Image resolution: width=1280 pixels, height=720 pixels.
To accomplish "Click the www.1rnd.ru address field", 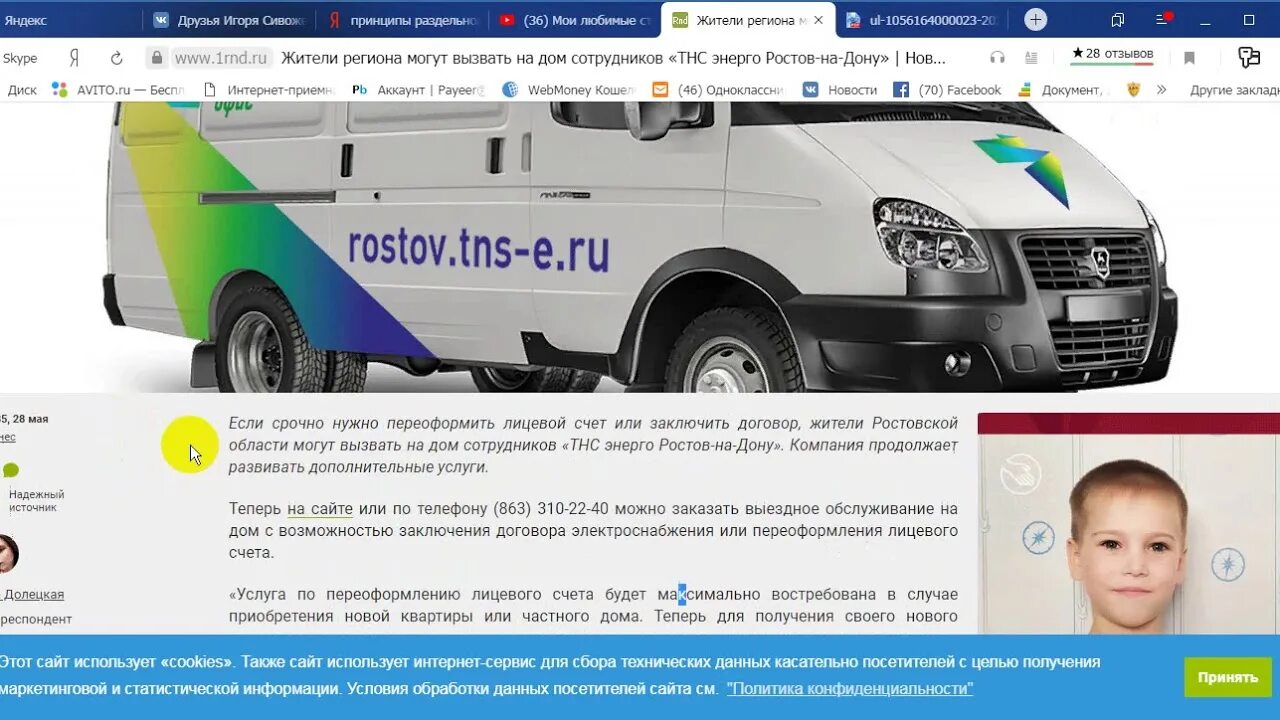I will point(221,58).
